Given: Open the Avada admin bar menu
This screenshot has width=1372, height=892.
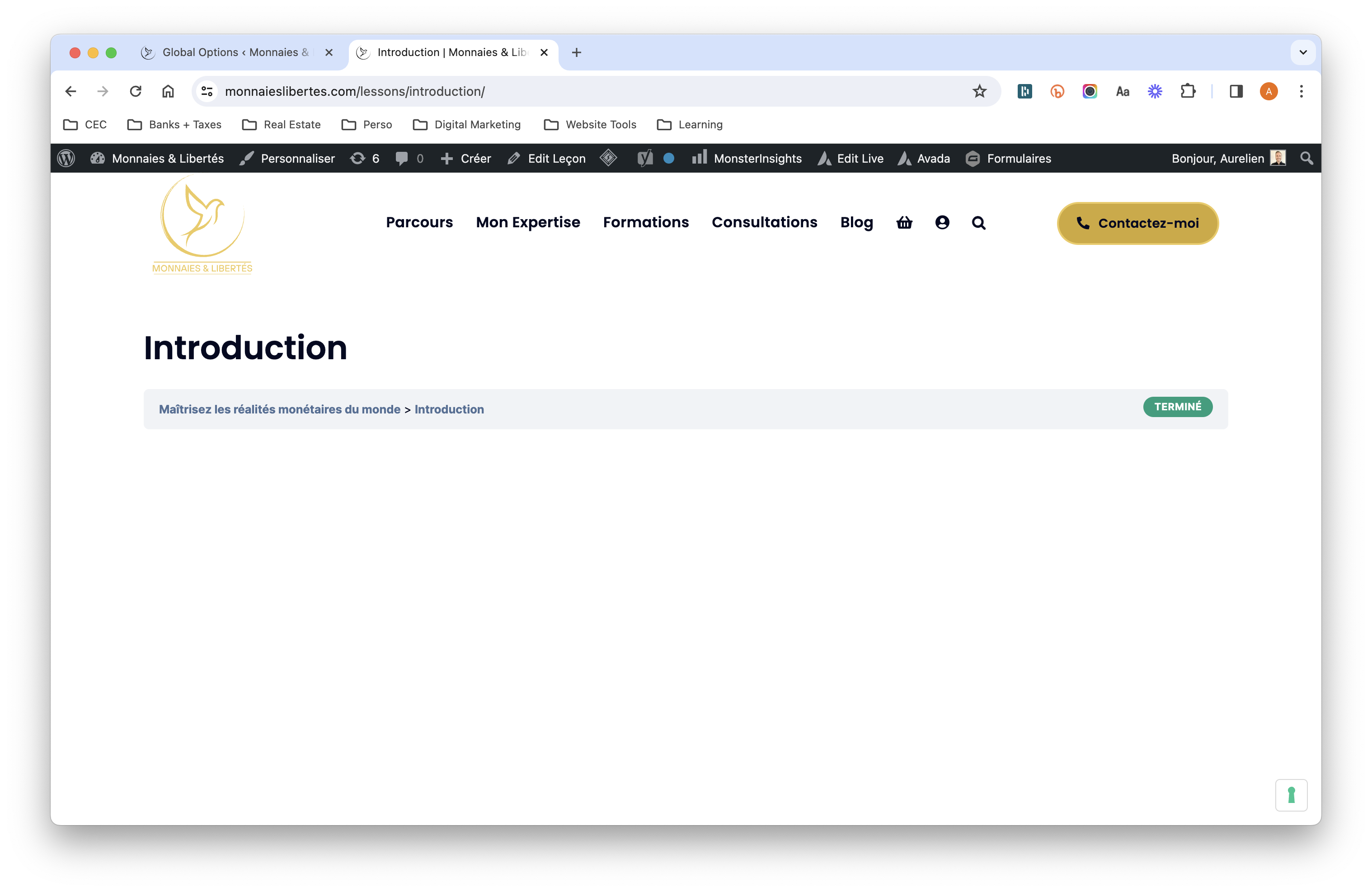Looking at the screenshot, I should [x=924, y=158].
